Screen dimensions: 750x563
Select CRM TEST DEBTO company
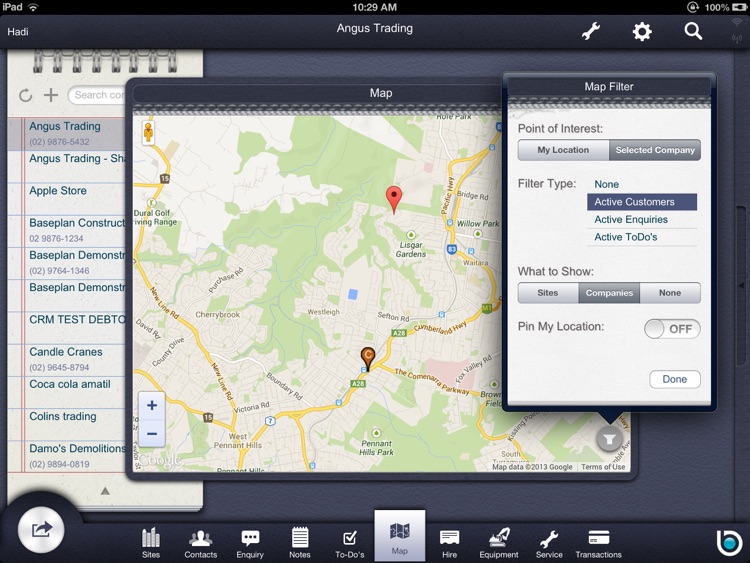click(x=66, y=328)
